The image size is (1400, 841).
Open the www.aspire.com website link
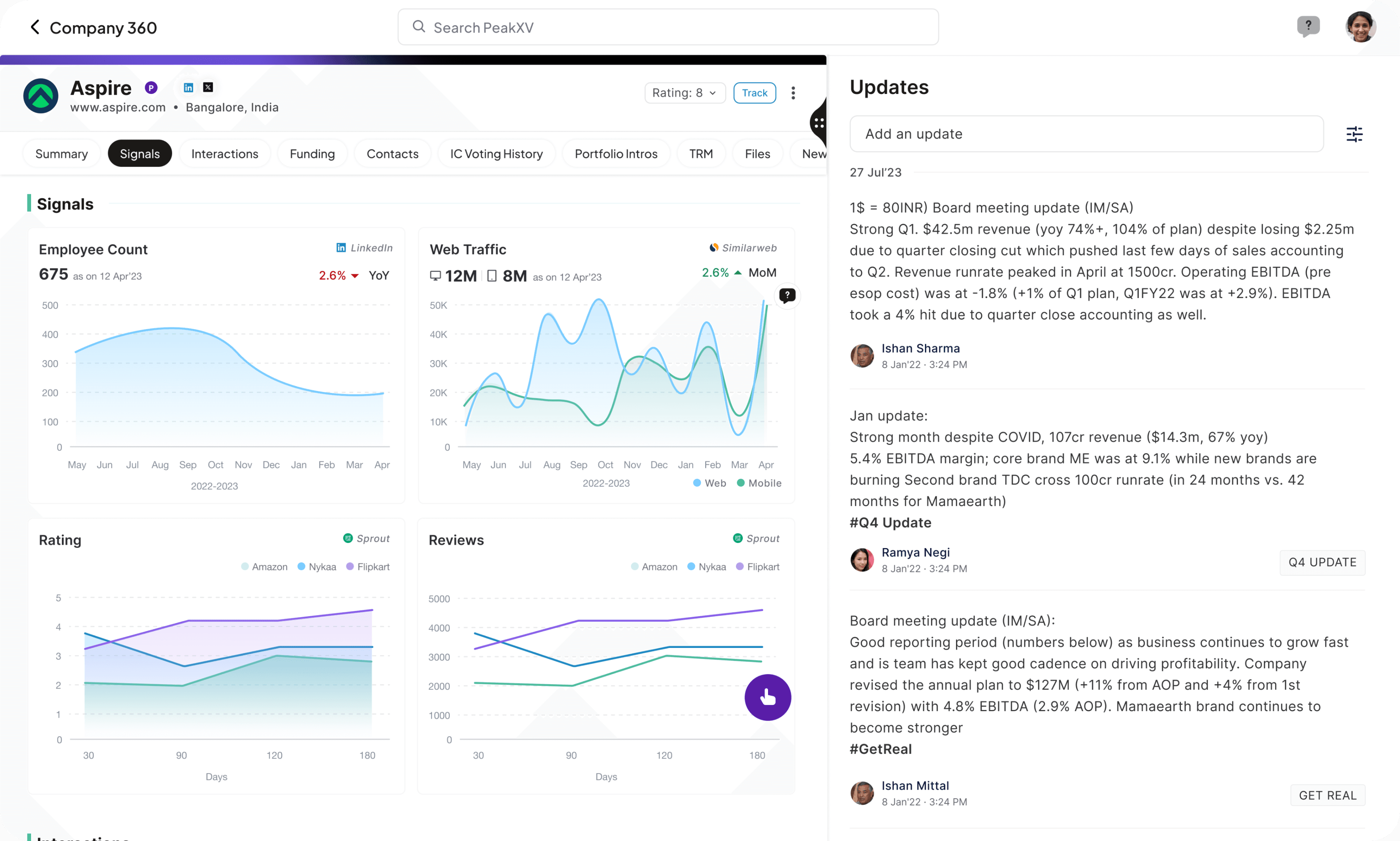coord(118,108)
